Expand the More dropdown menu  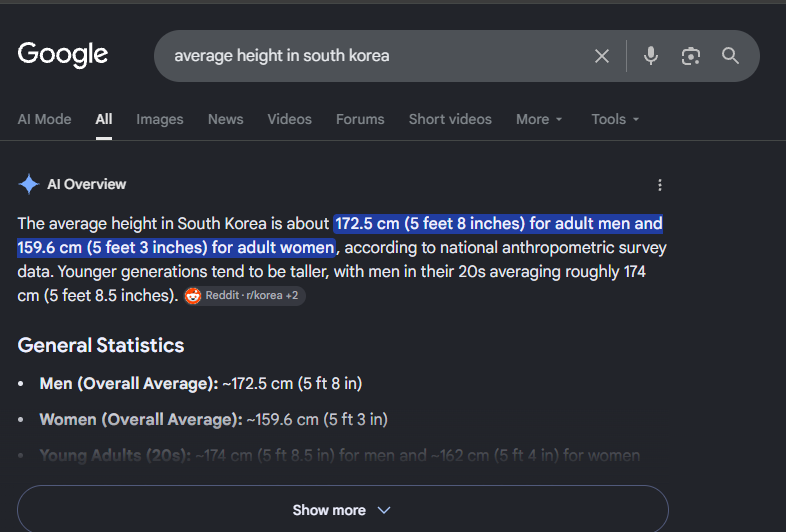tap(539, 119)
